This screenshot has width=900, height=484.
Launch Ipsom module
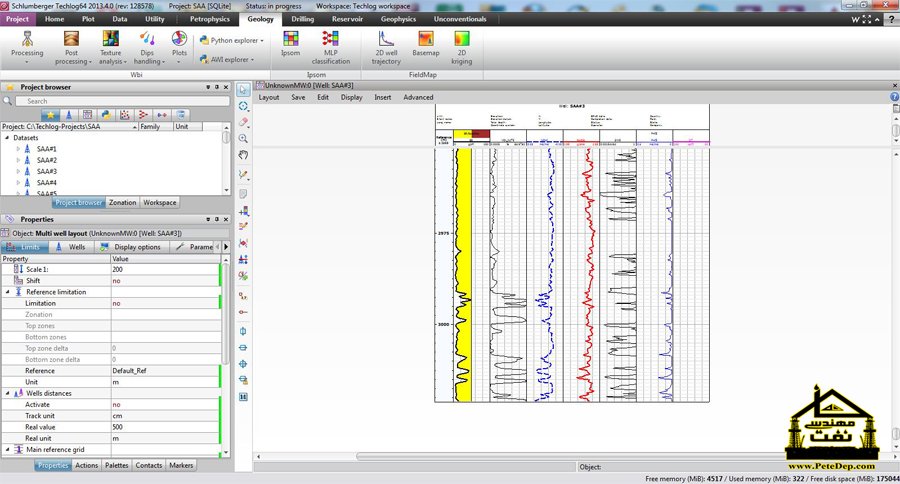pyautogui.click(x=290, y=44)
